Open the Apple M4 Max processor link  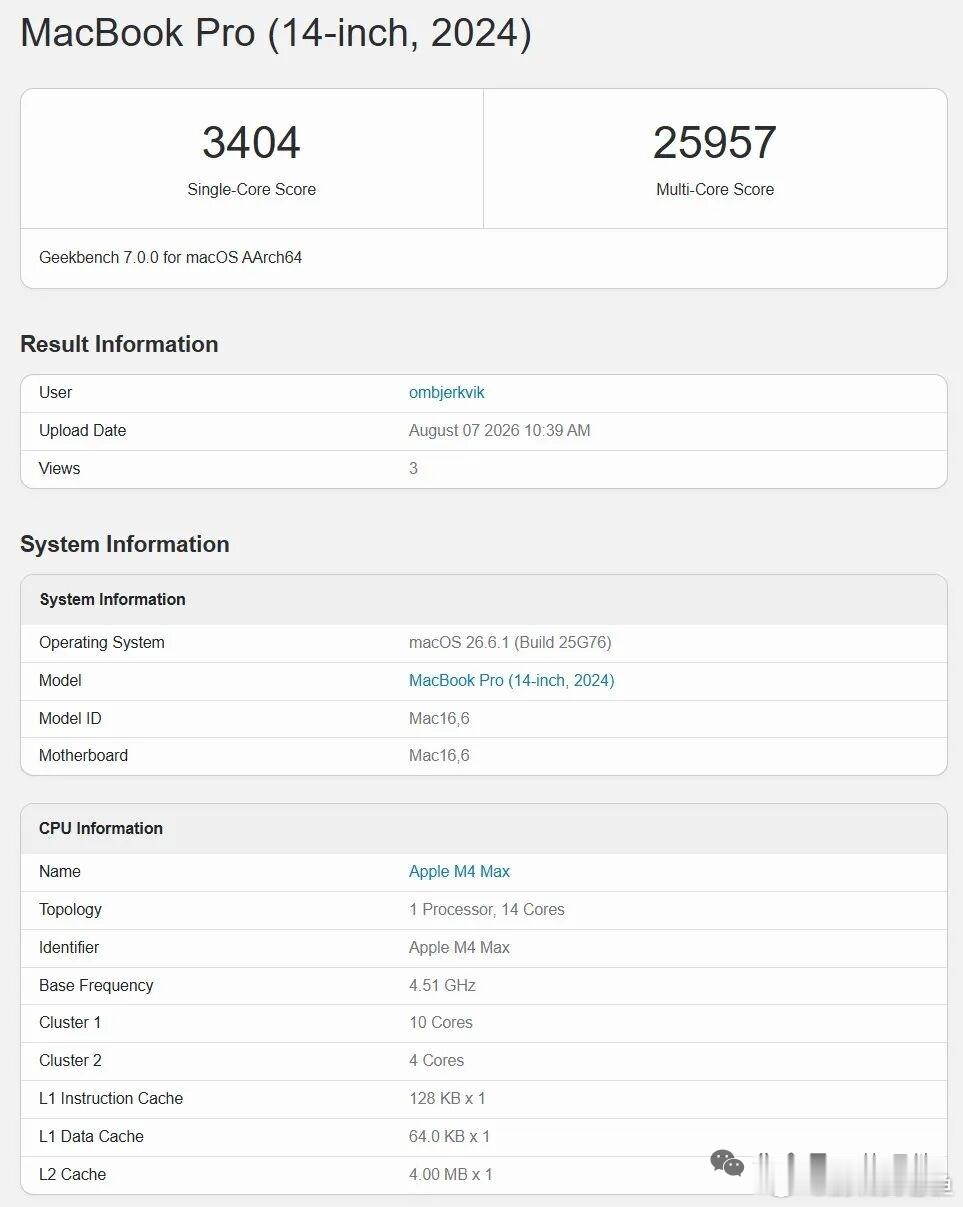(x=459, y=871)
